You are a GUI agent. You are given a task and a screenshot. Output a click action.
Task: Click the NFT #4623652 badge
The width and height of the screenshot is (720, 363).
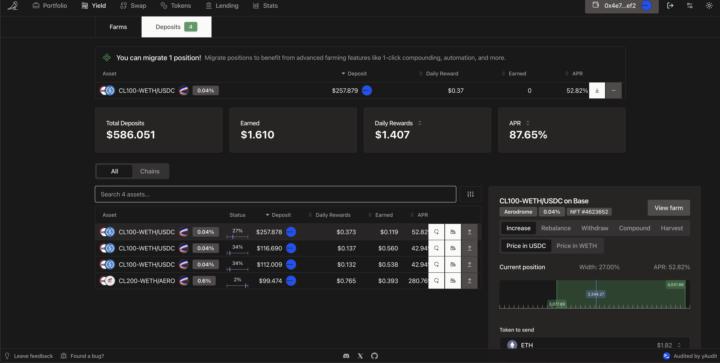coord(589,212)
